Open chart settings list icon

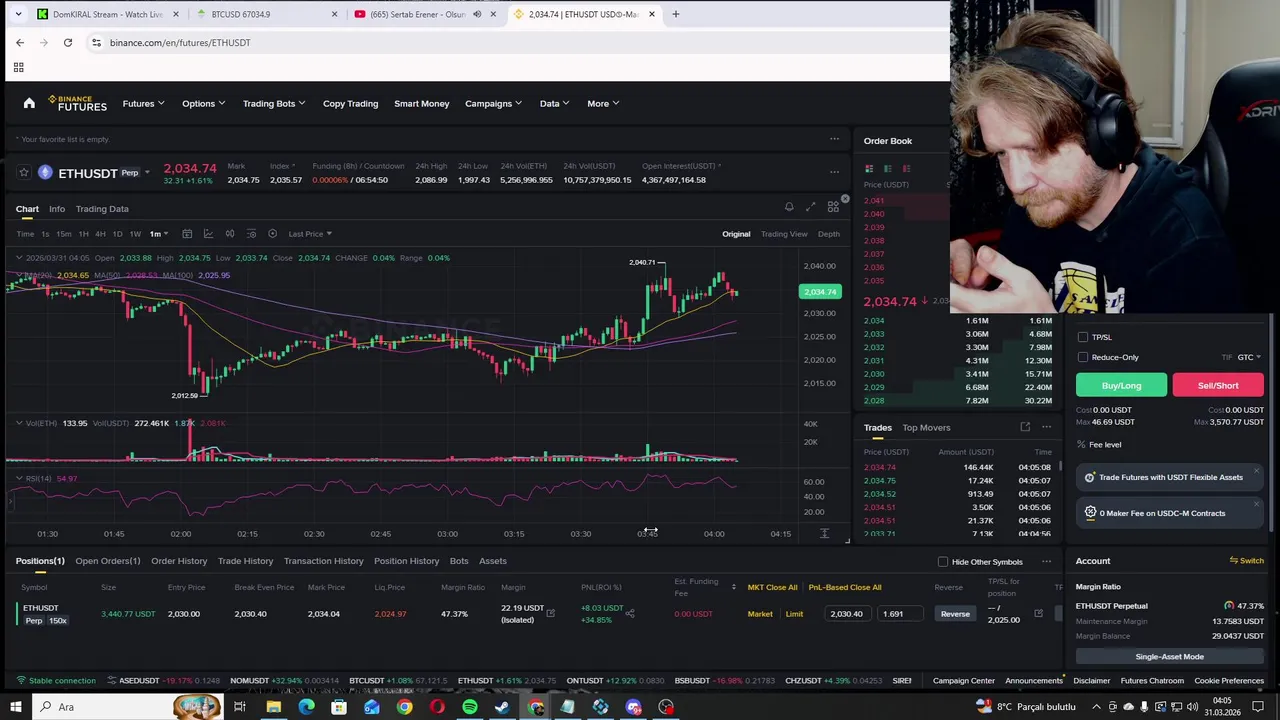(x=251, y=234)
